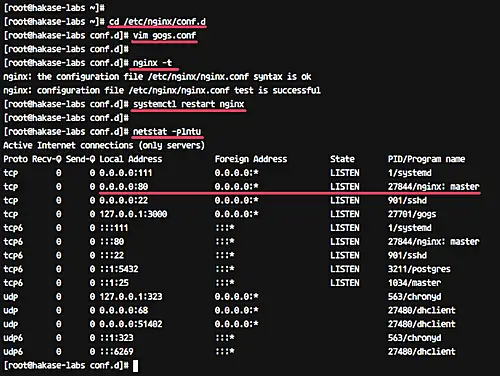This screenshot has width=500, height=376.
Task: Click the 'cd /etc/nginx/conf.d' command text
Action: point(157,22)
